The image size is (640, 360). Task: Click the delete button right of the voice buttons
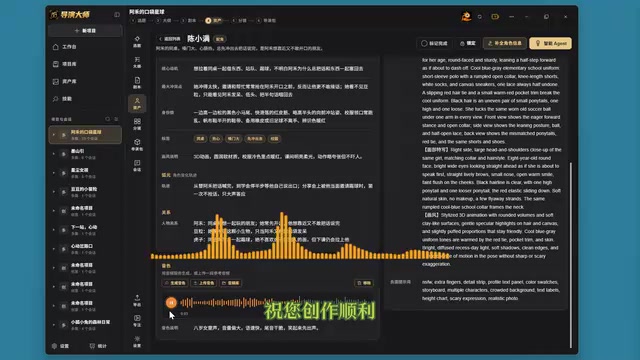point(364,283)
